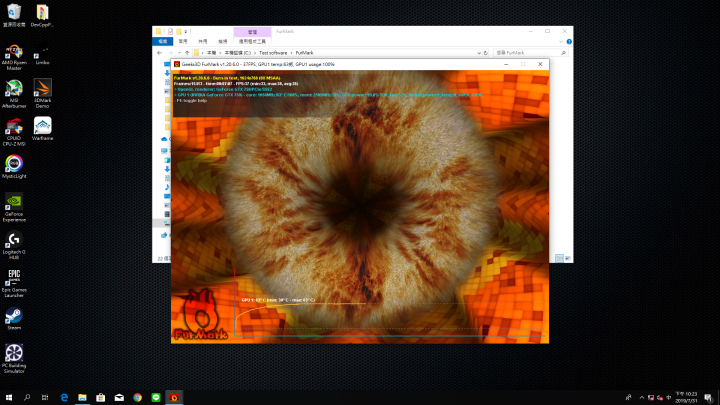
Task: Launch CPUID CPU-Z MSI icon
Action: click(x=14, y=132)
